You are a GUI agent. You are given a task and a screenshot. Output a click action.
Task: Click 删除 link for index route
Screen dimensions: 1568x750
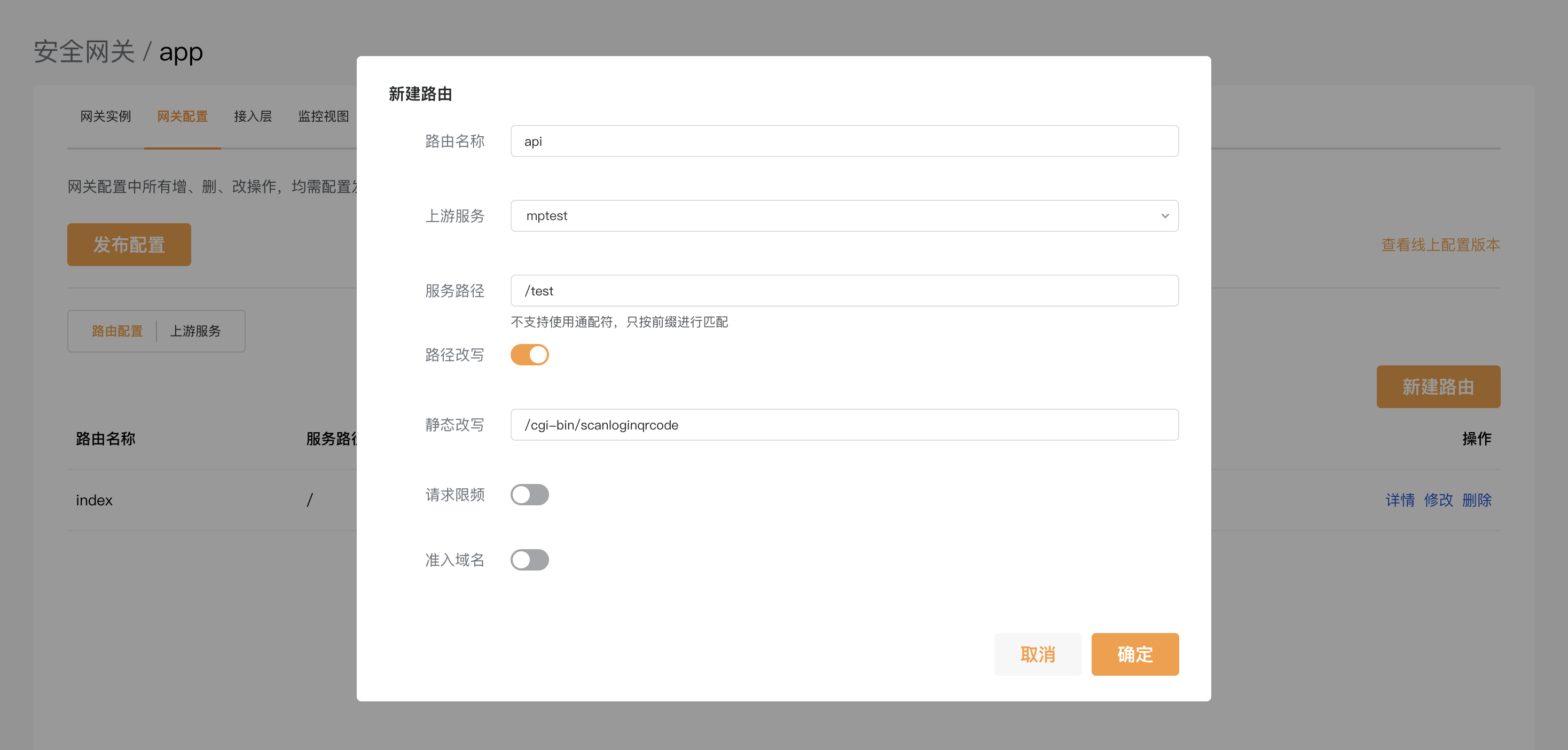[1476, 501]
